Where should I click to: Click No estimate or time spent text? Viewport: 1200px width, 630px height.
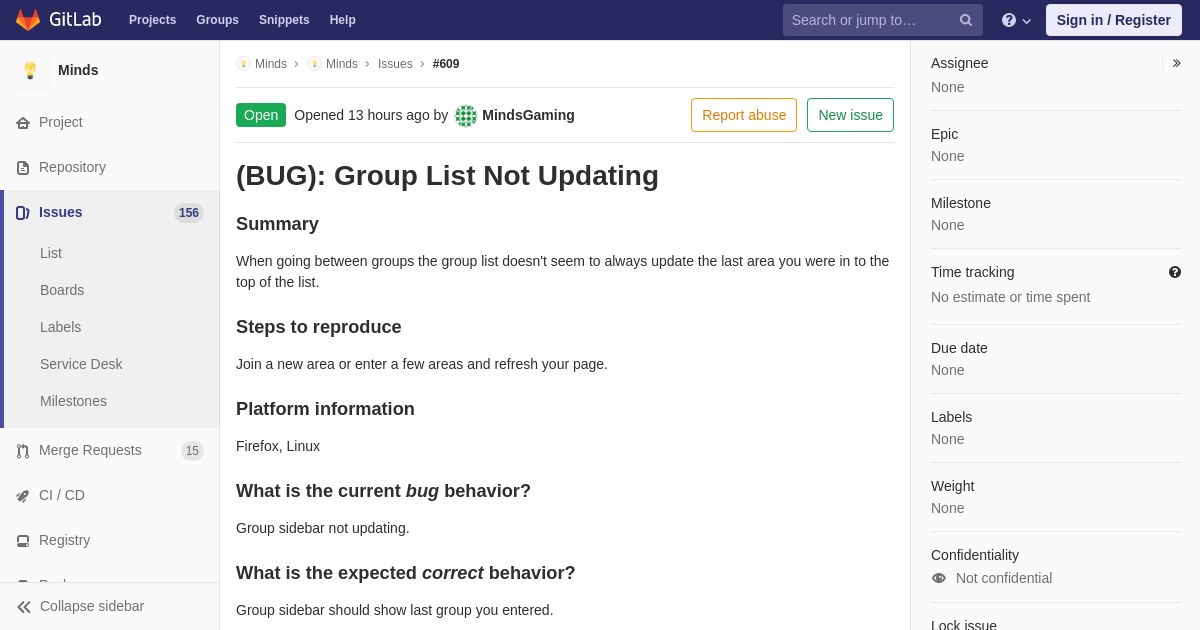1010,297
